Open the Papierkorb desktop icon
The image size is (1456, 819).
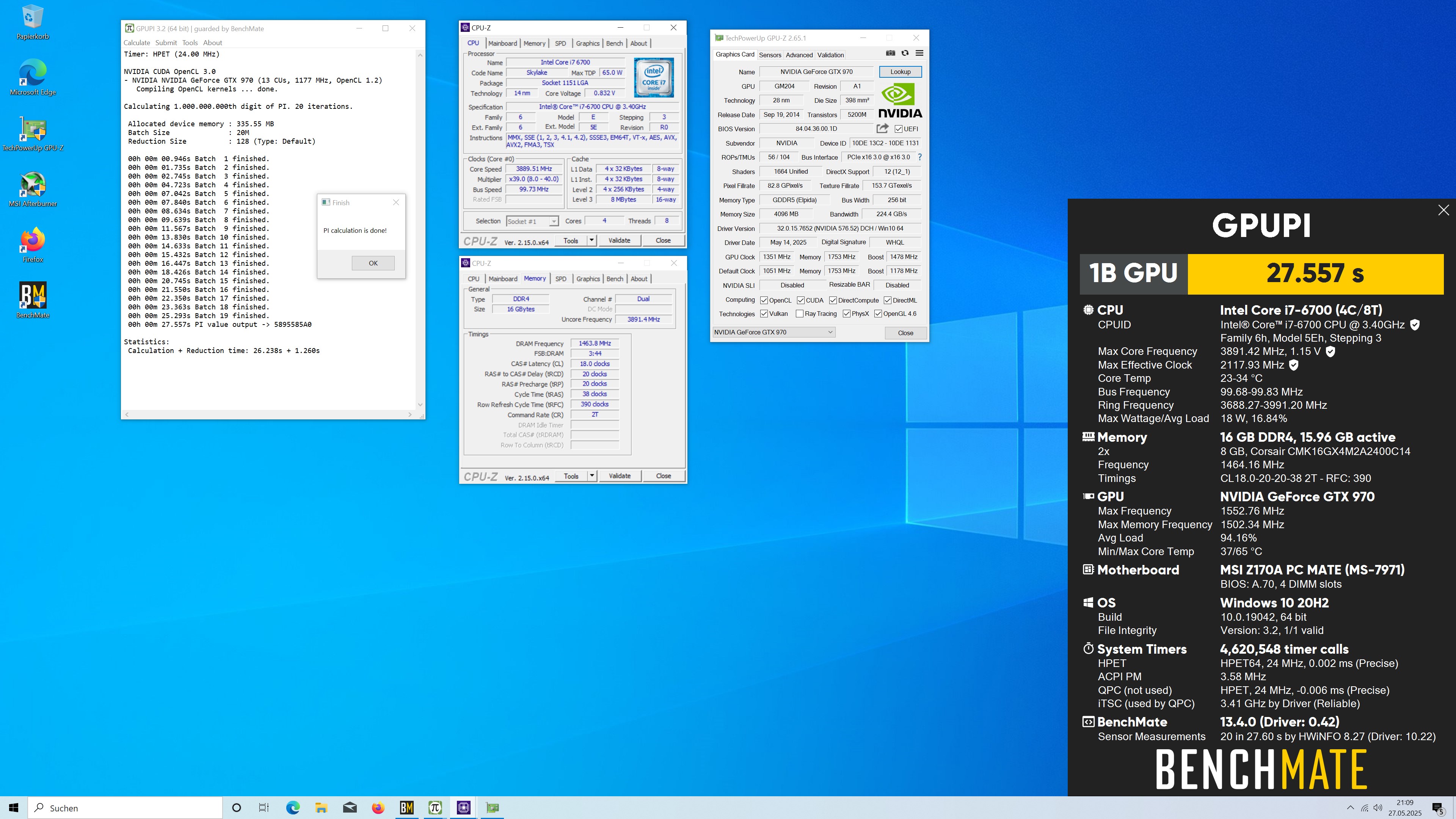click(33, 23)
